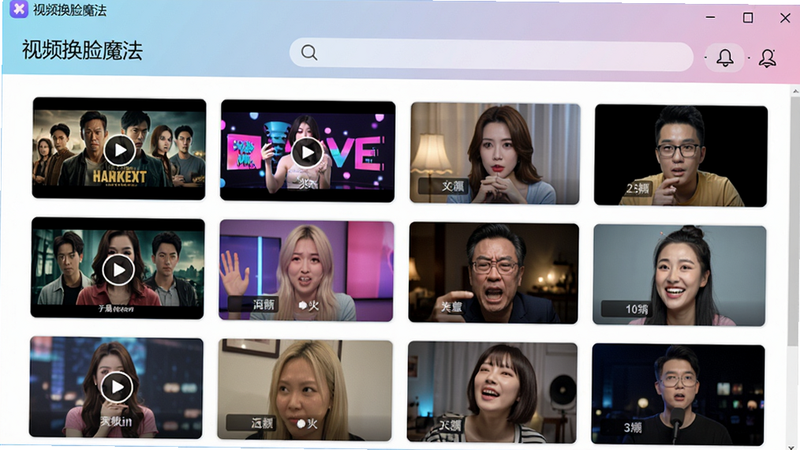800x450 pixels.
Task: Open the user profile icon
Action: pos(767,58)
